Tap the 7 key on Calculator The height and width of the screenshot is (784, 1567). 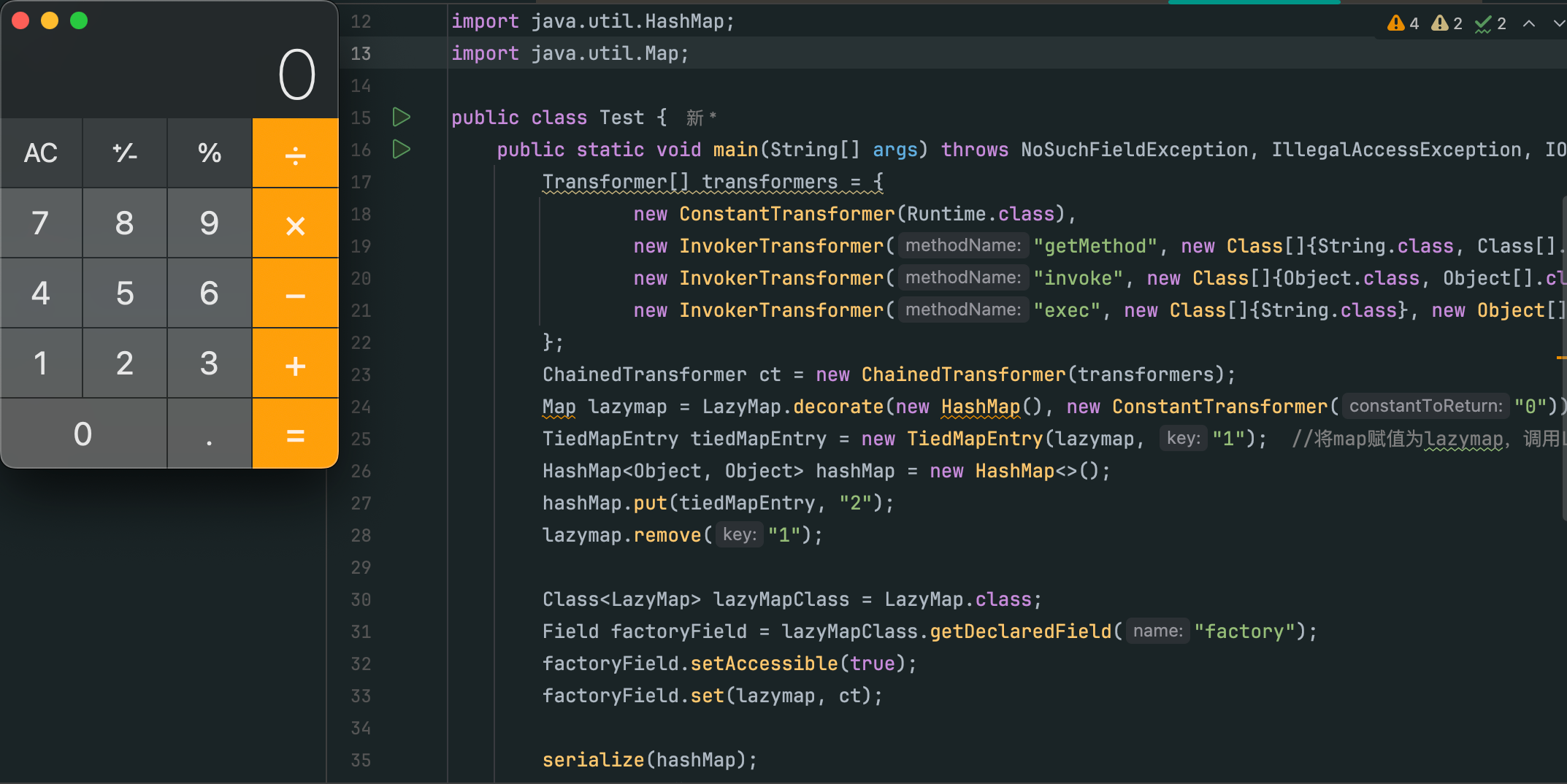[x=41, y=223]
